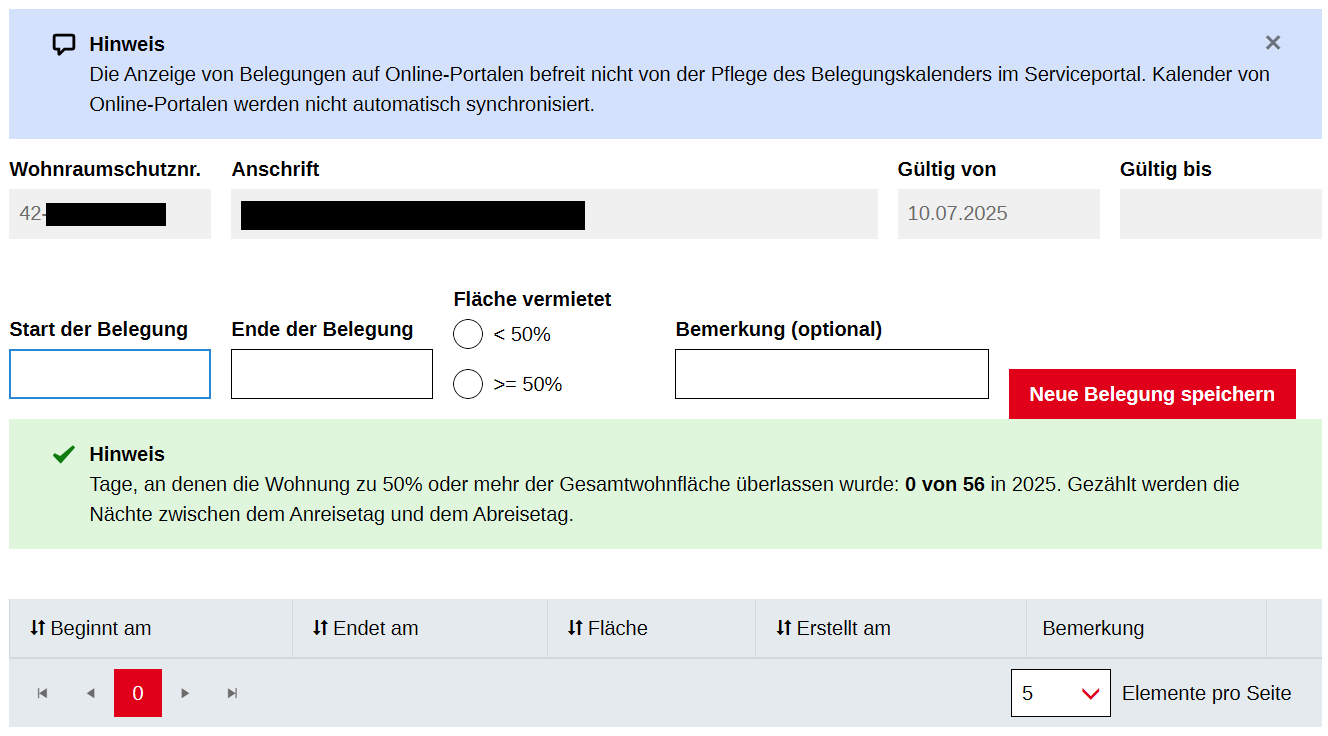Sort table by Erstellt am column
This screenshot has width=1328, height=736.
pos(834,629)
